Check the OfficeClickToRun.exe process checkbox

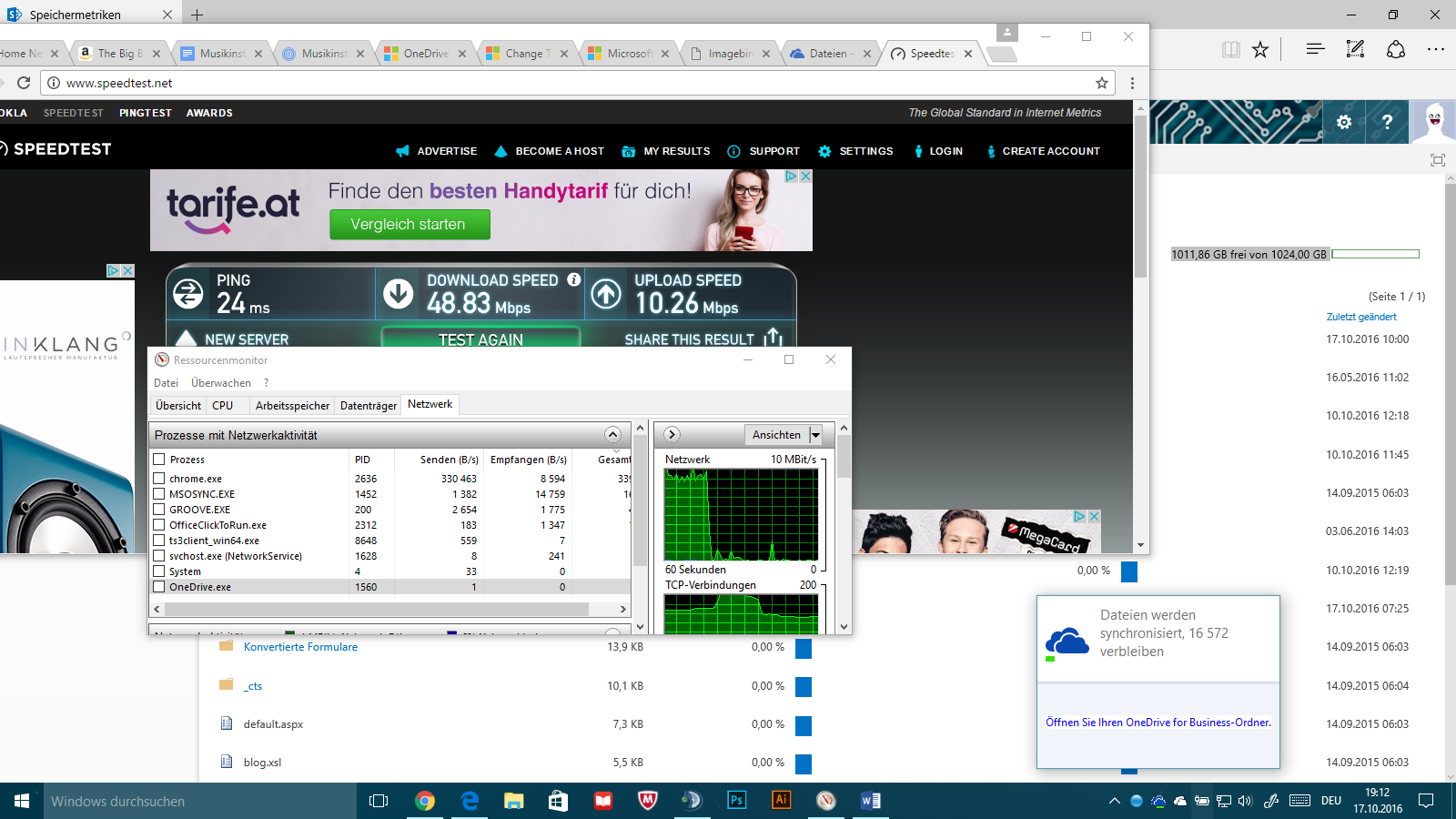coord(159,525)
